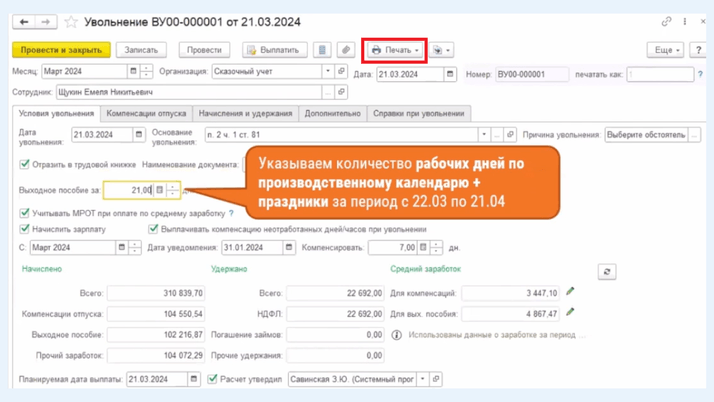Add document to favorites with star icon
The width and height of the screenshot is (714, 402).
[x=71, y=22]
